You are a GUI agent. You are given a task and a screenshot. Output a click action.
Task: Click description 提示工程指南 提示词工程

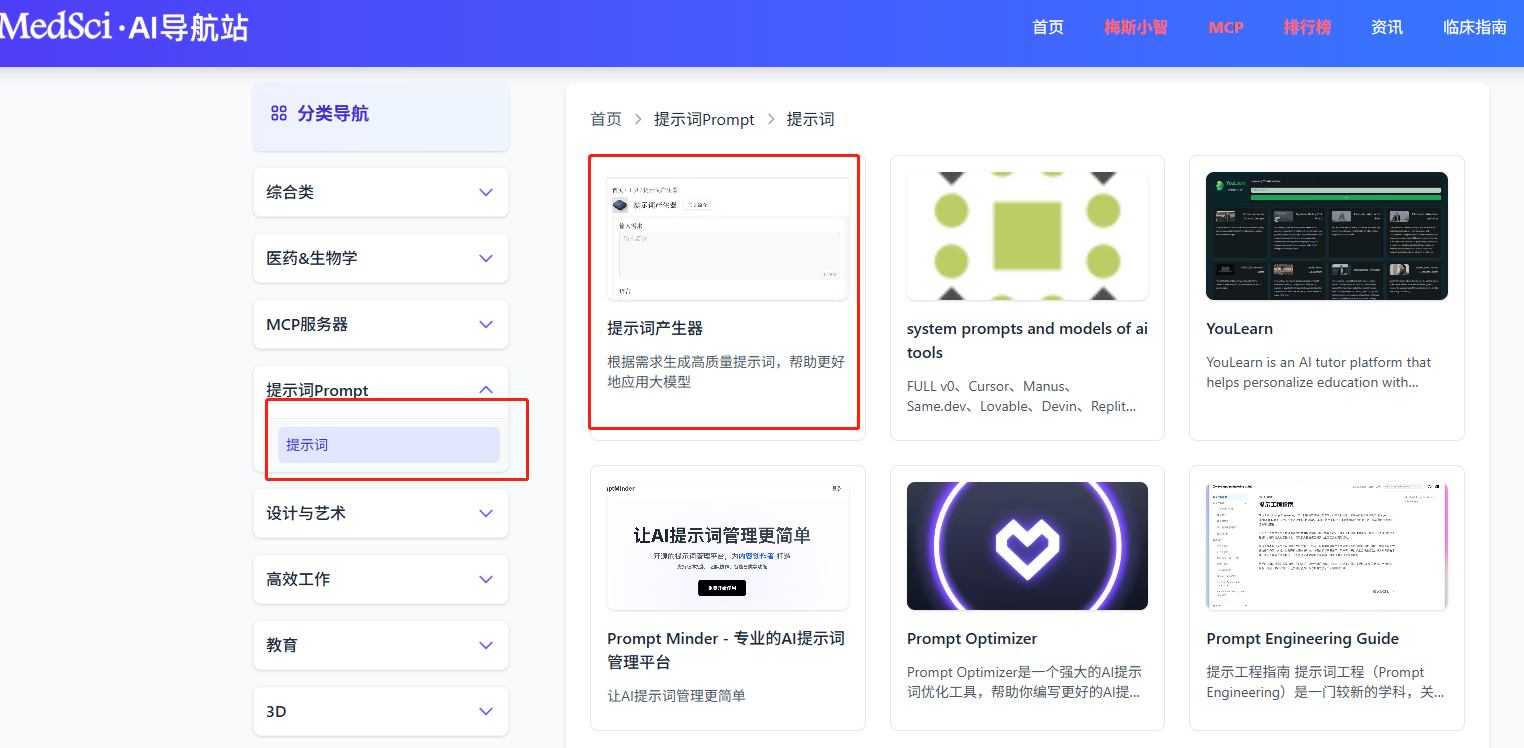[x=1325, y=682]
